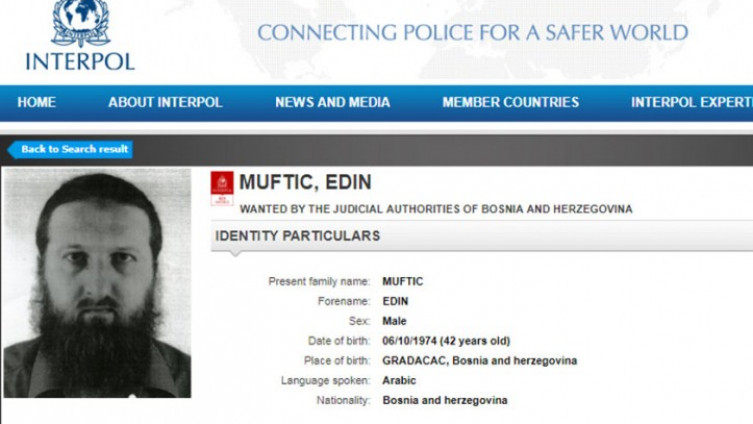
Task: Open the wanted person's mugshot photo
Action: tap(96, 282)
